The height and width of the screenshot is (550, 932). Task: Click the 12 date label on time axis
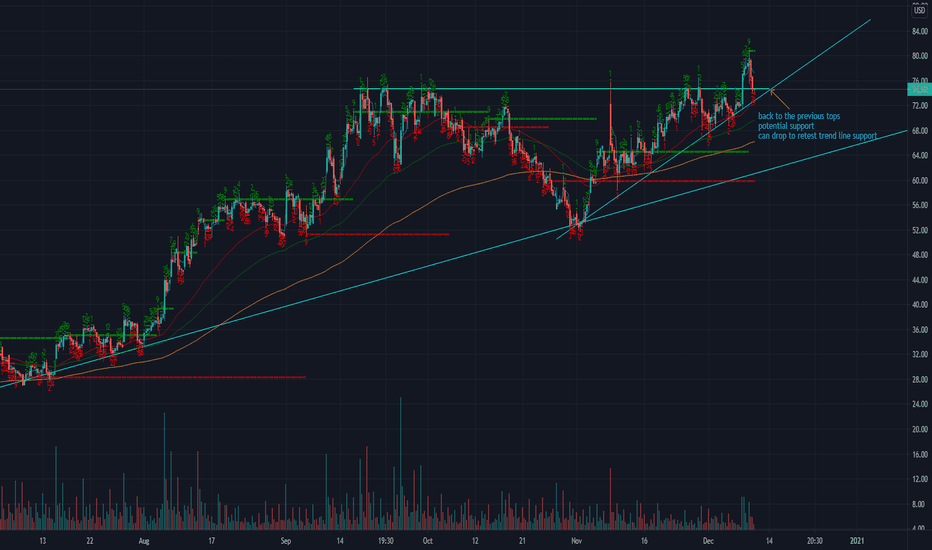(x=475, y=541)
